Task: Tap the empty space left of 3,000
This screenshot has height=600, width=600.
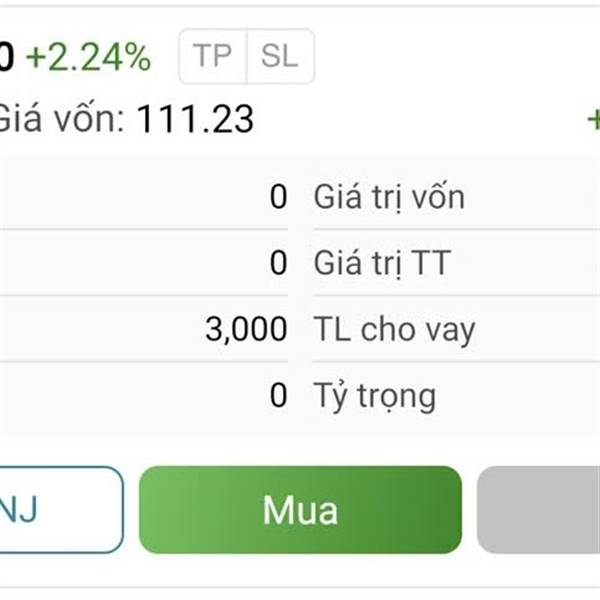Action: point(100,329)
